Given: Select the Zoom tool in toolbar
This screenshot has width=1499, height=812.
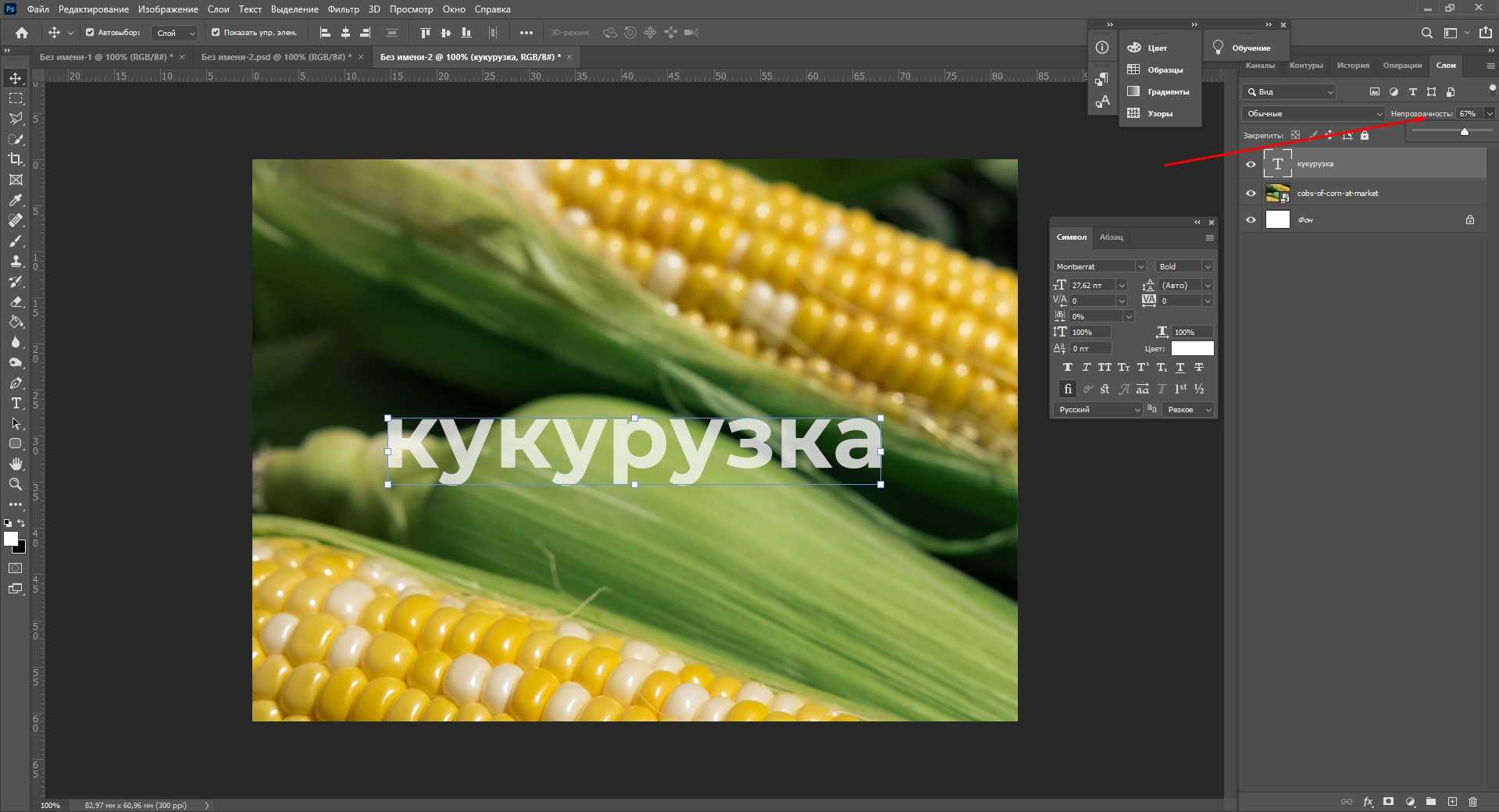Looking at the screenshot, I should click(x=16, y=485).
